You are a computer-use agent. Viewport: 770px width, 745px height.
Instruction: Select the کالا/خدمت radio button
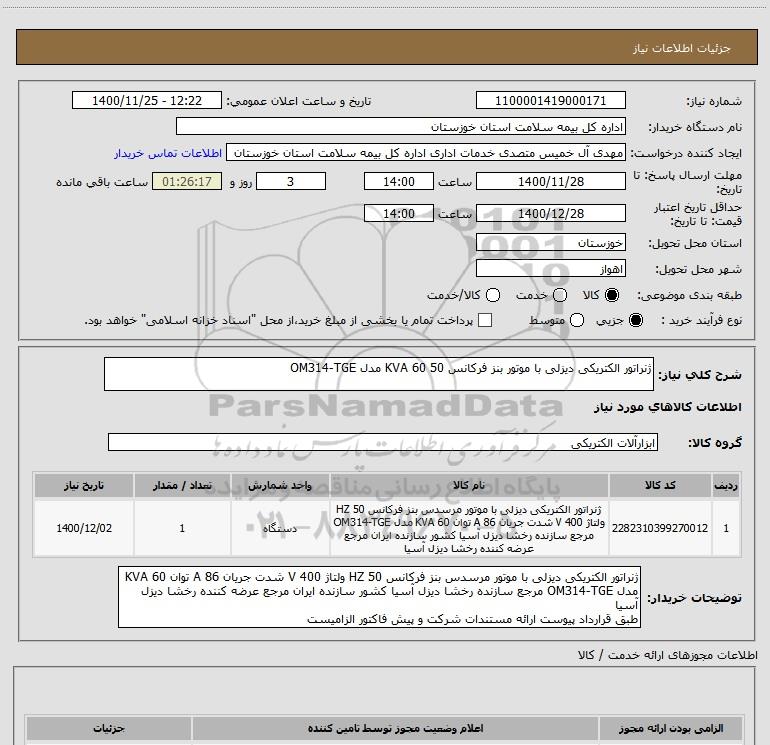pyautogui.click(x=493, y=295)
